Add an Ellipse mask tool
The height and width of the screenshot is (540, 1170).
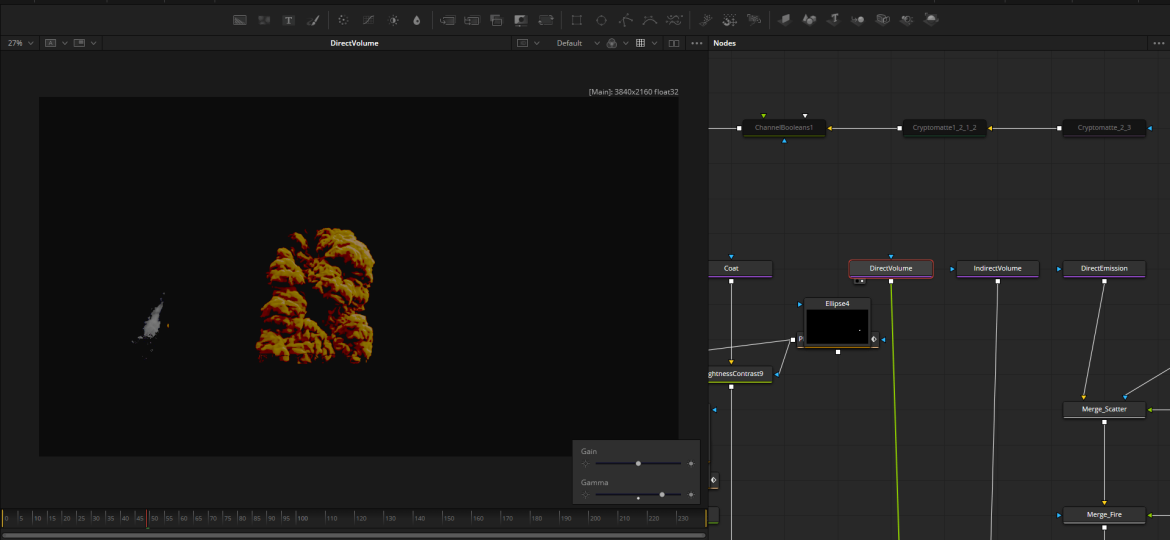click(x=601, y=20)
